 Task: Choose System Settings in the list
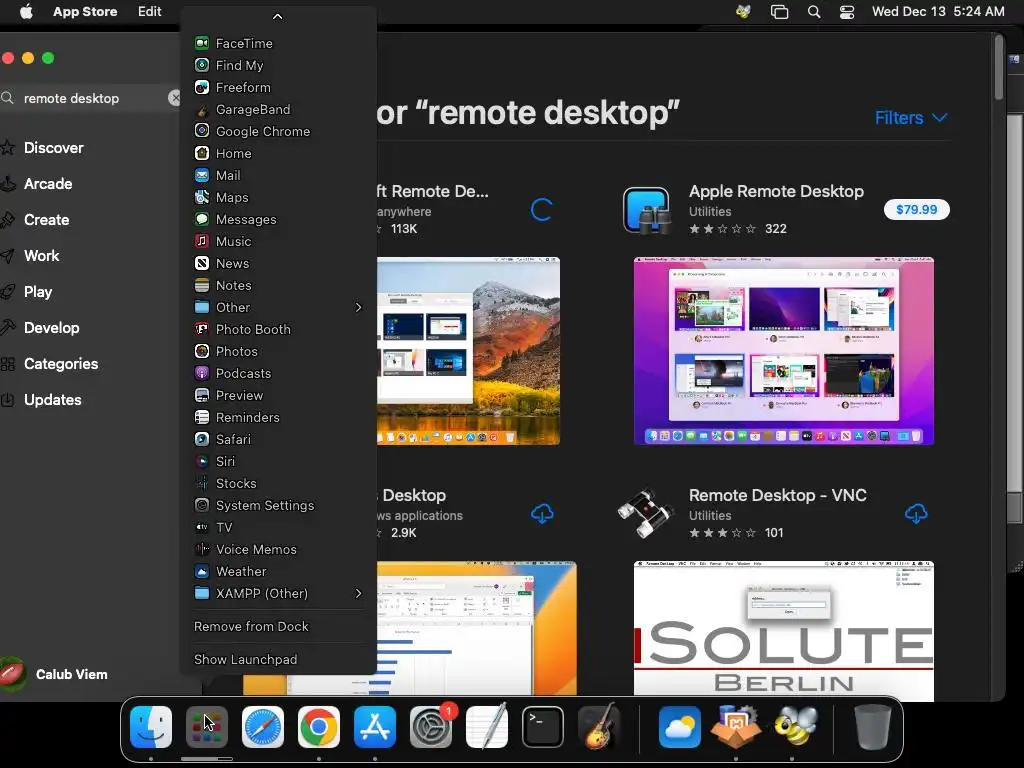point(278,505)
